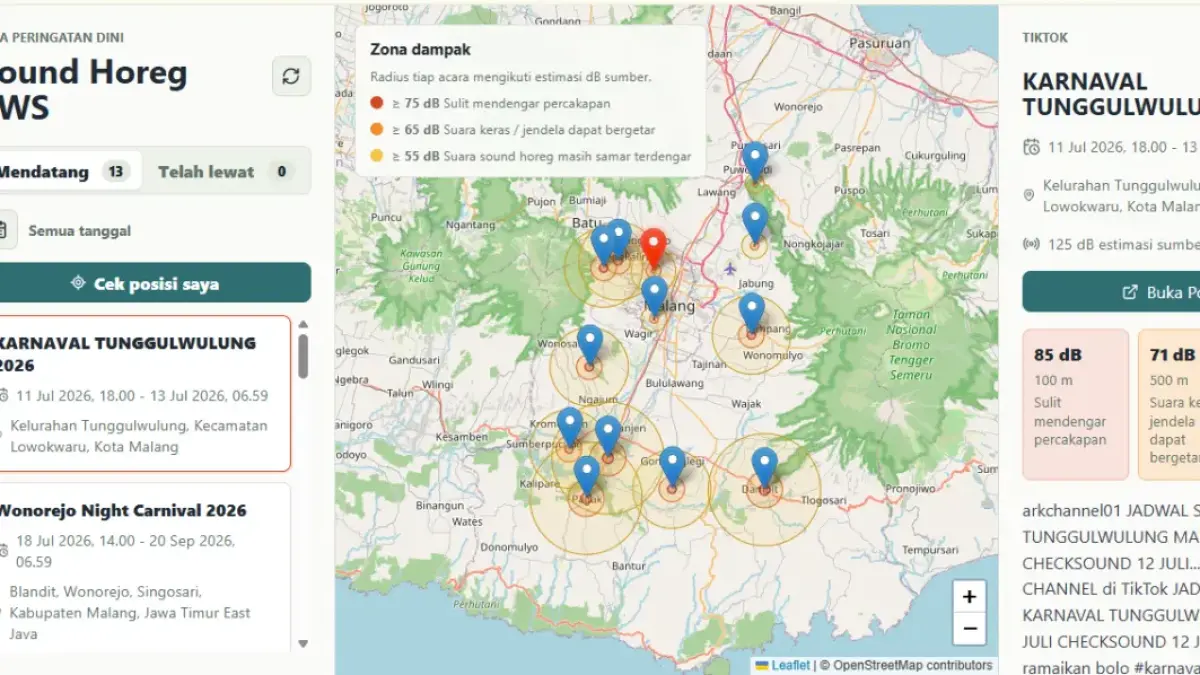The width and height of the screenshot is (1200, 675).
Task: Click the clock icon in Wonorejo Night Carnival card
Action: tap(2, 550)
